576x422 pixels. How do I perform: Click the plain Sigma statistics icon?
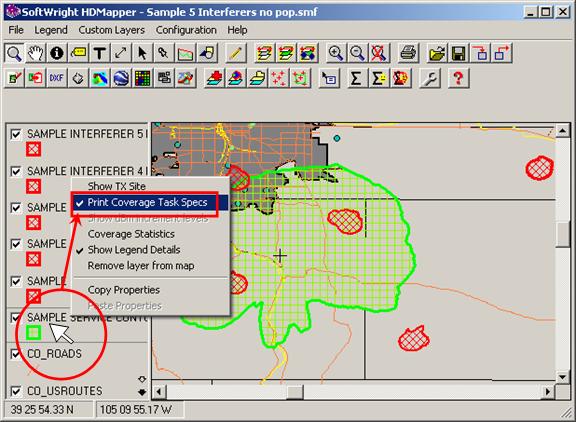tap(356, 78)
